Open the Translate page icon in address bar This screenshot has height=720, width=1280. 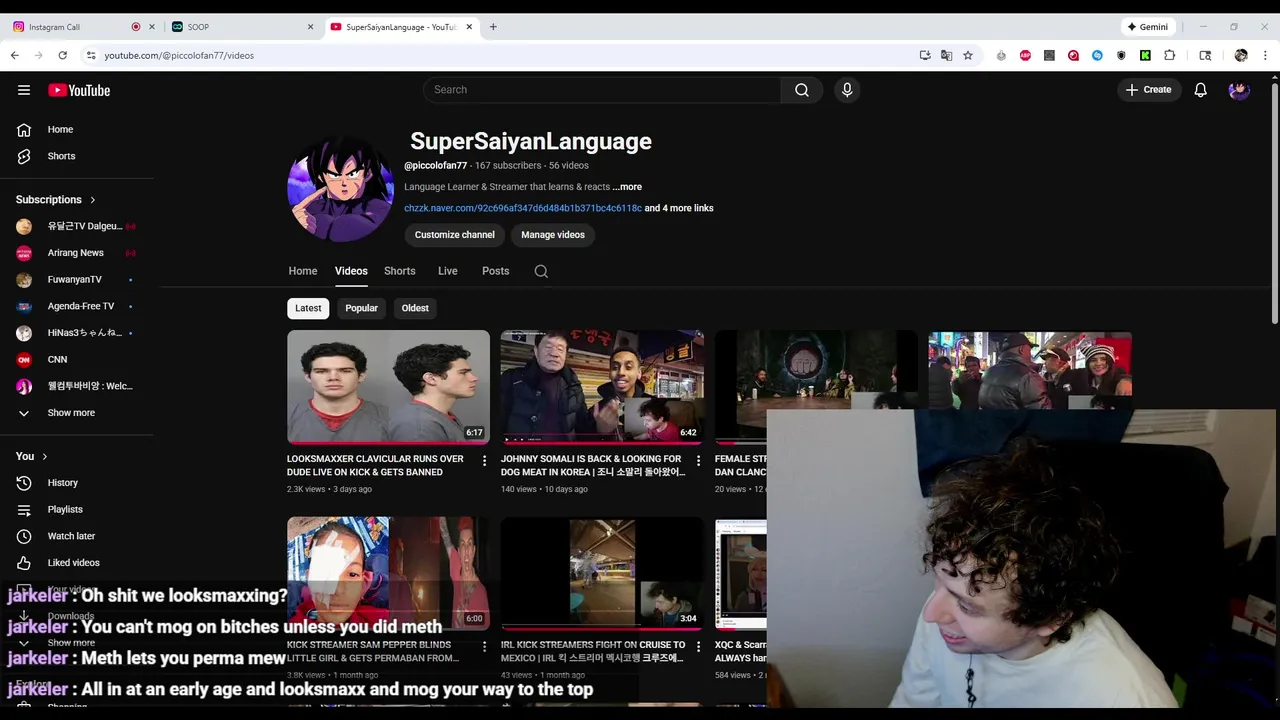click(x=946, y=55)
